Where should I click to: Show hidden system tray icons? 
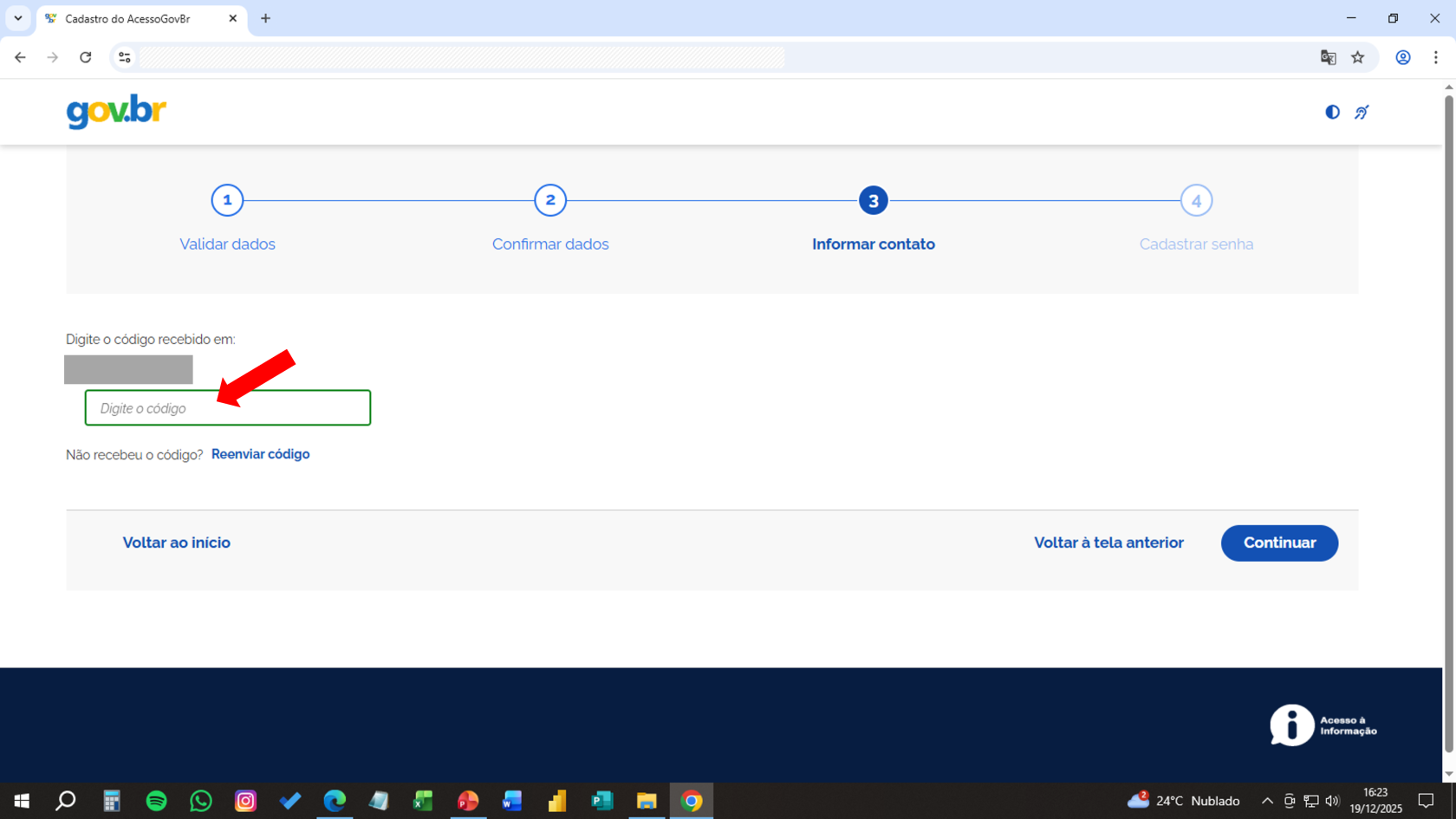[1267, 801]
